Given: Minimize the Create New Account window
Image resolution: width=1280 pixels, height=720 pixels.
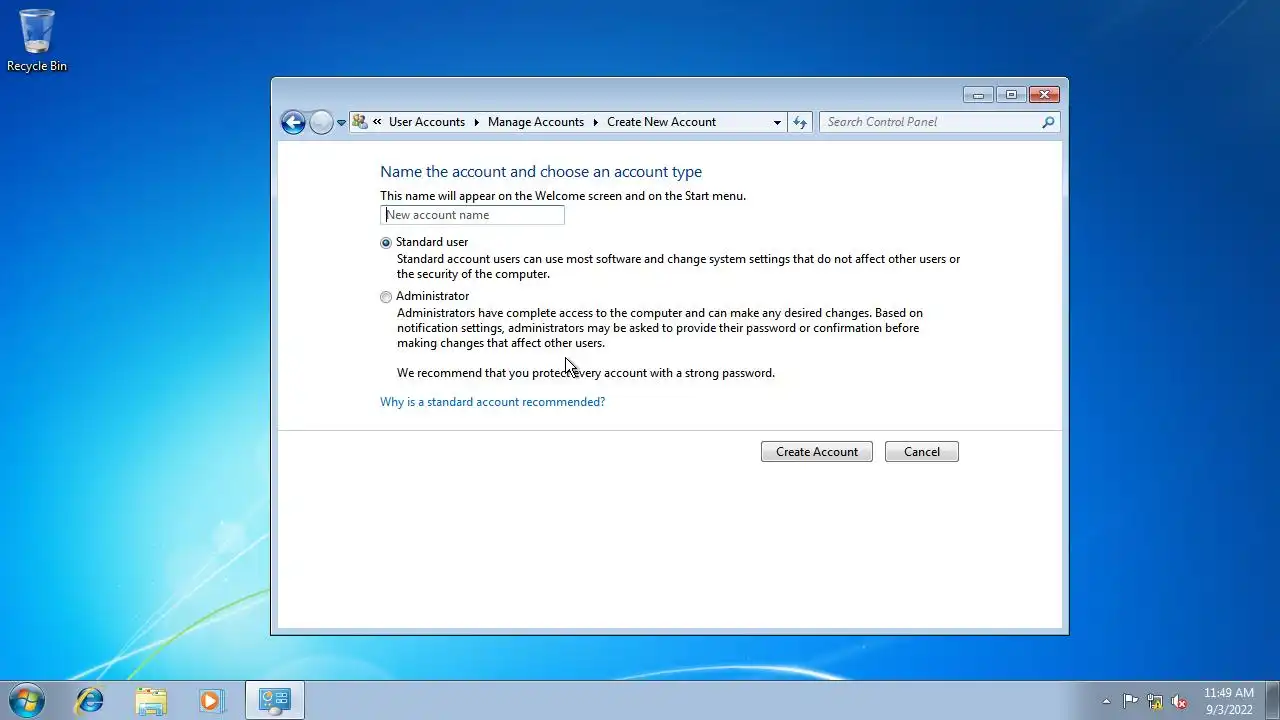Looking at the screenshot, I should (978, 95).
